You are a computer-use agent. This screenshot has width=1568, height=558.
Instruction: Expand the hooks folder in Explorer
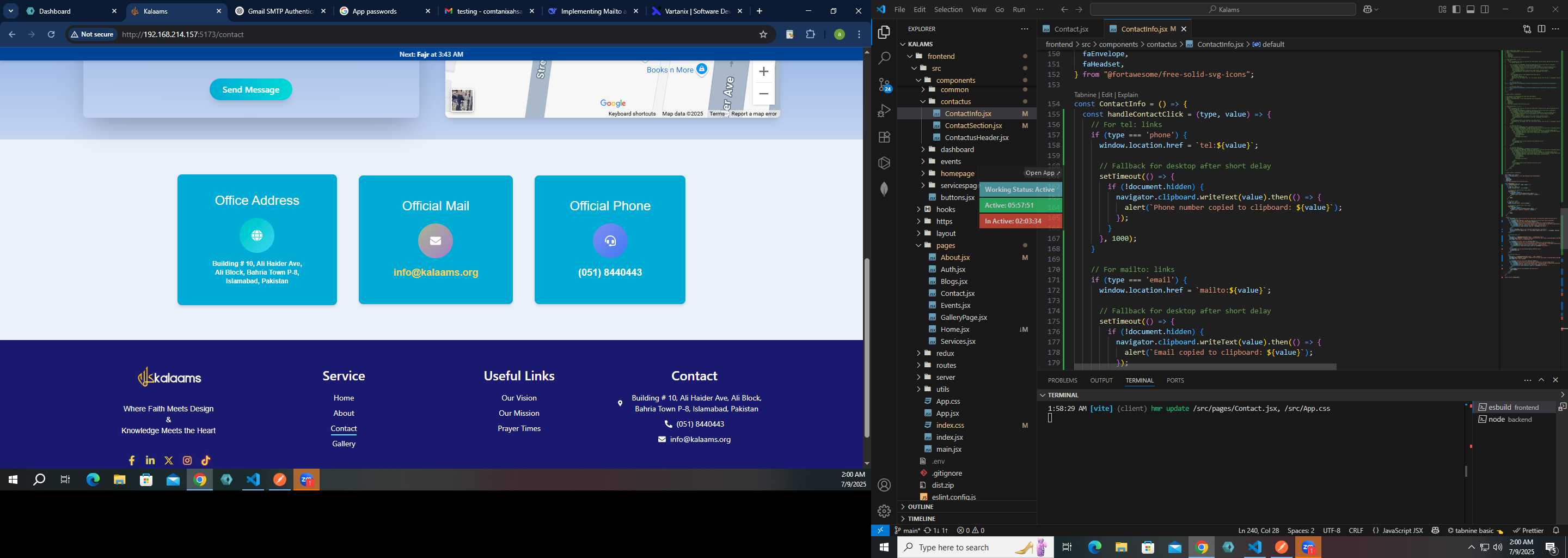click(918, 210)
